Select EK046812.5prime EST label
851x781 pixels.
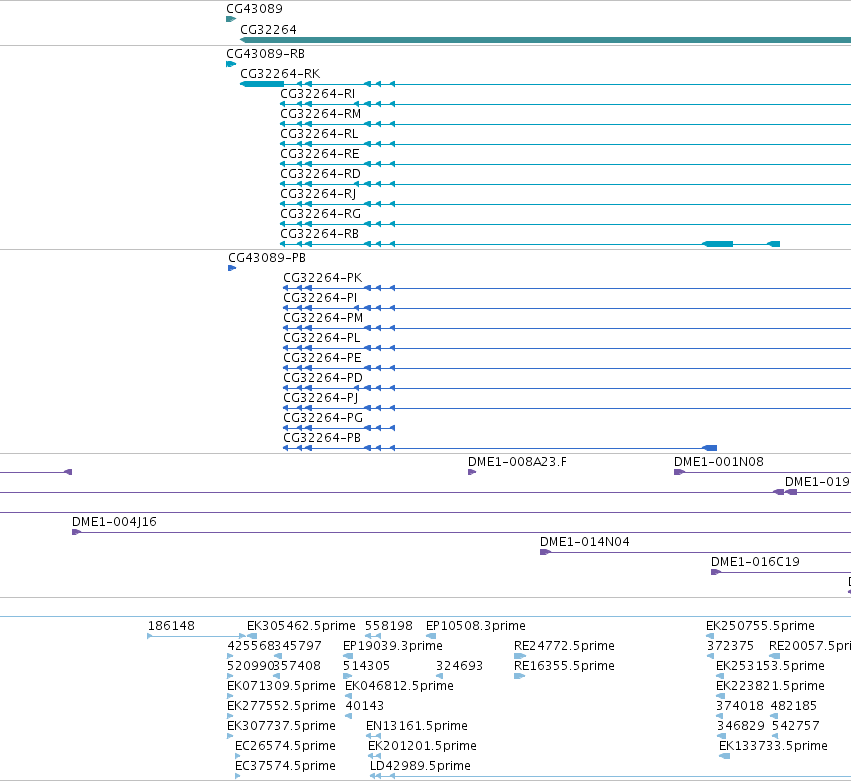click(x=399, y=687)
